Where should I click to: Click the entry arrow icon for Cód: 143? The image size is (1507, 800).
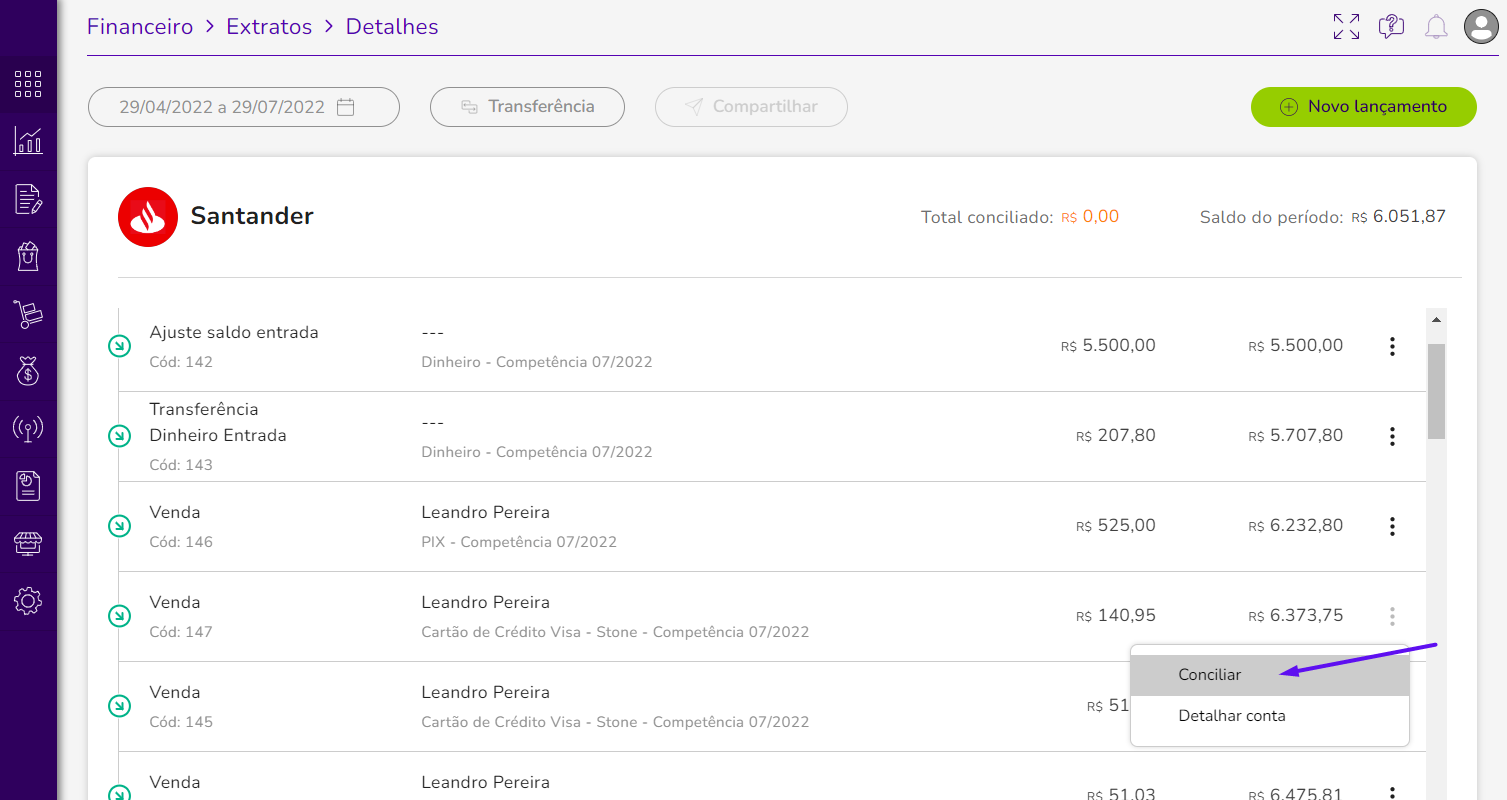pyautogui.click(x=119, y=436)
